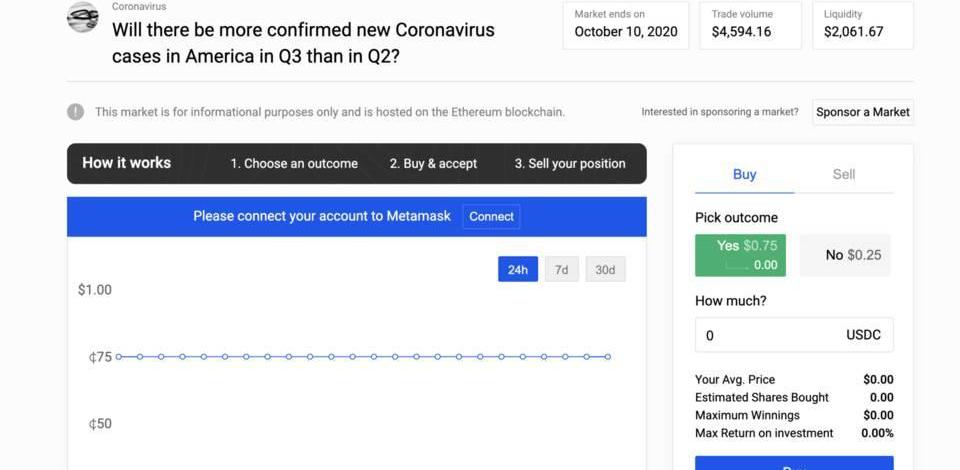Switch chart range to 7d

(x=562, y=269)
